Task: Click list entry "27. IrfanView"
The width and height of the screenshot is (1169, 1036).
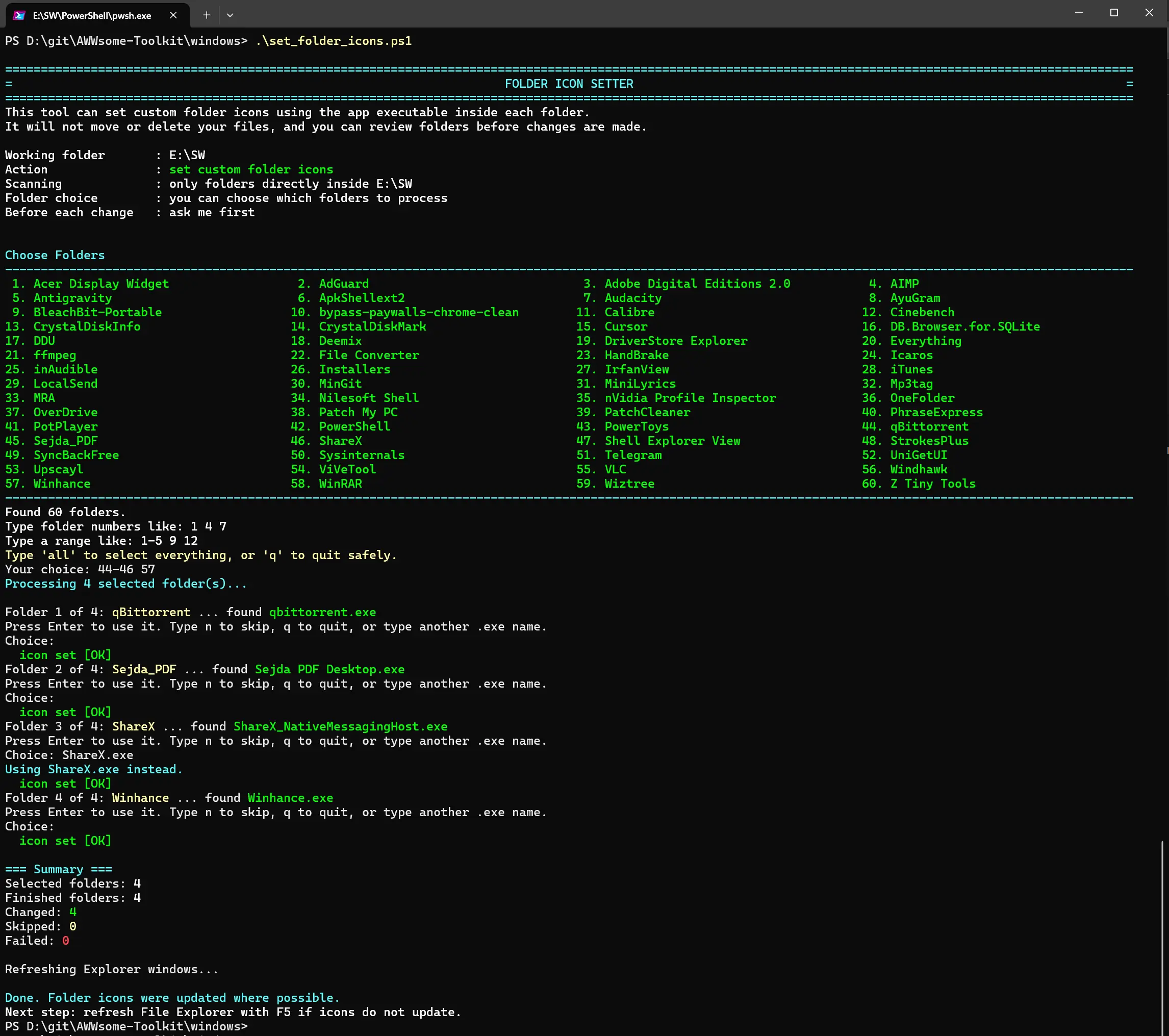Action: (x=622, y=369)
